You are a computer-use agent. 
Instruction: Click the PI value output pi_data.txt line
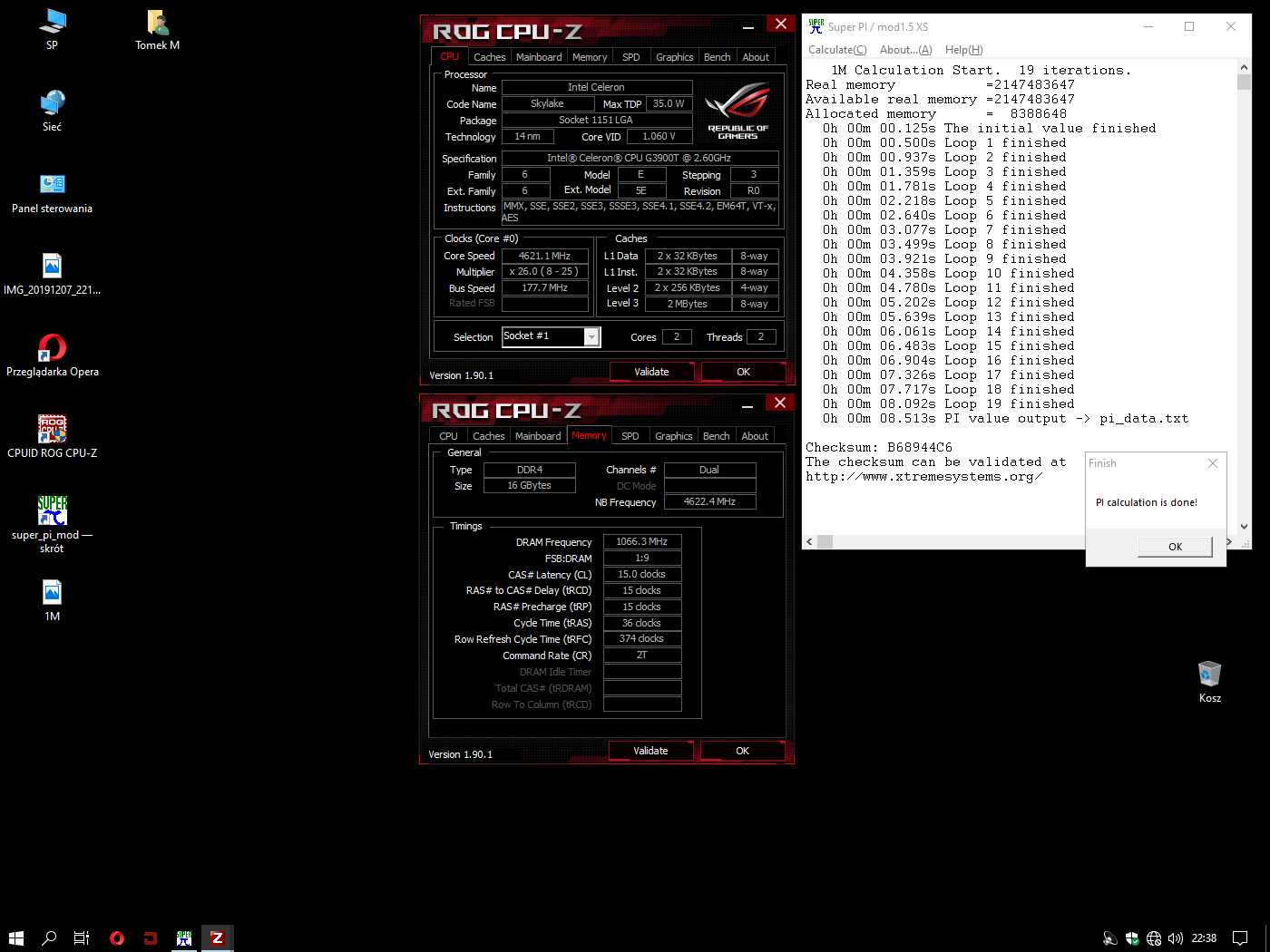[x=1005, y=418]
